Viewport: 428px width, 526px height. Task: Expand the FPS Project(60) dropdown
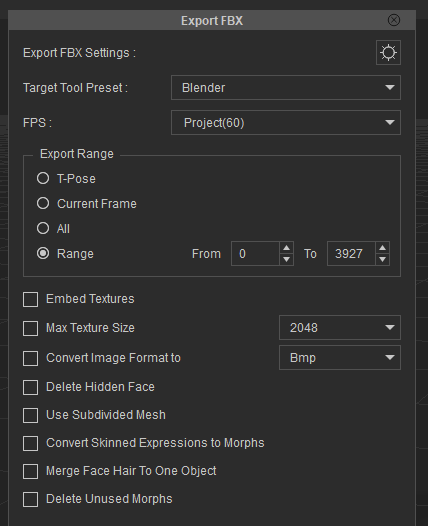click(x=286, y=123)
